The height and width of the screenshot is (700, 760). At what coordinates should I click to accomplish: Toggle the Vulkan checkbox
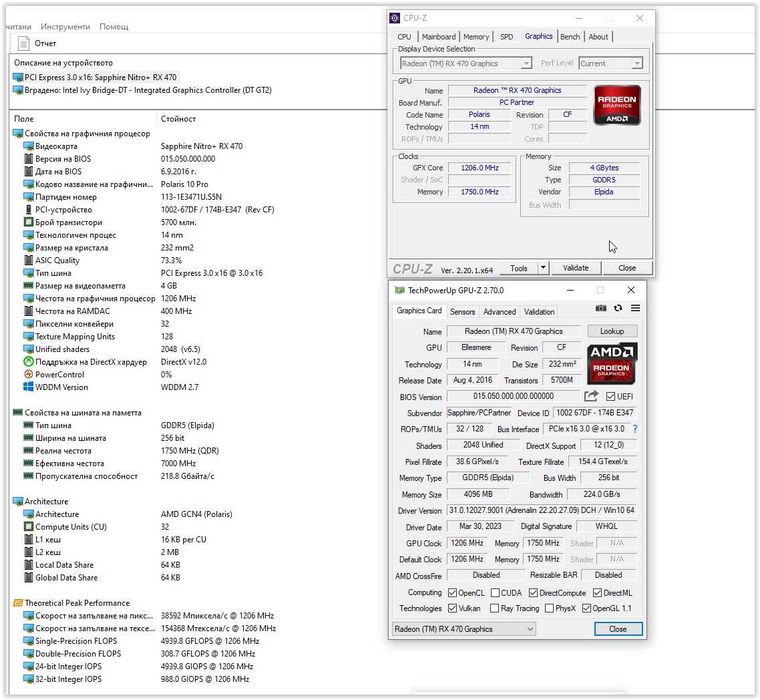(452, 608)
